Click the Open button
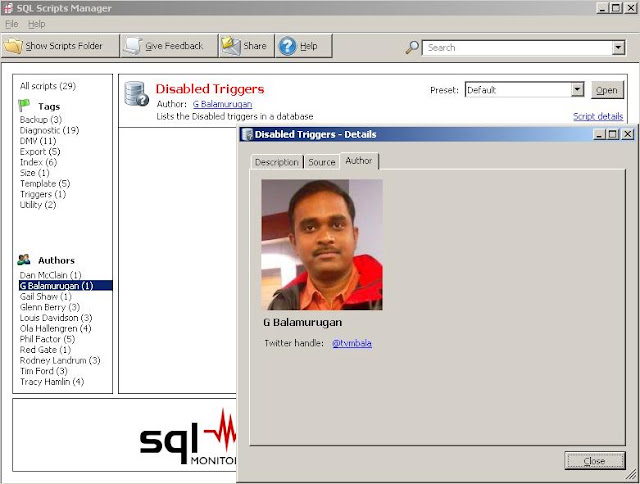 607,90
